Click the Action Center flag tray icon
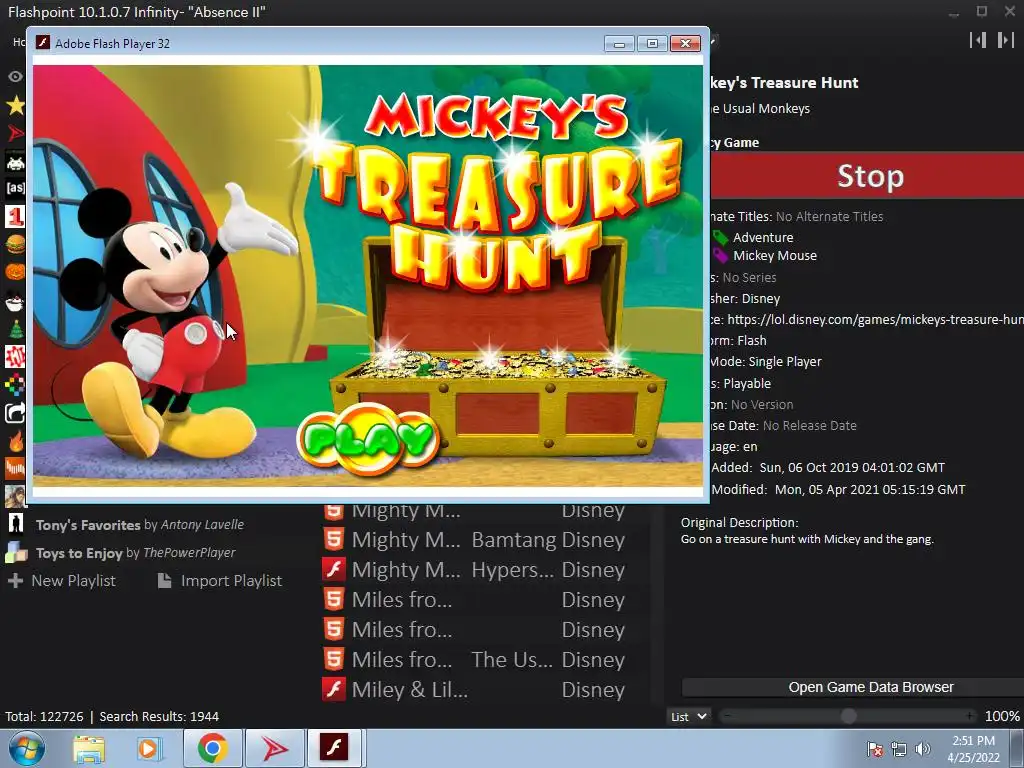1024x768 pixels. coord(874,749)
